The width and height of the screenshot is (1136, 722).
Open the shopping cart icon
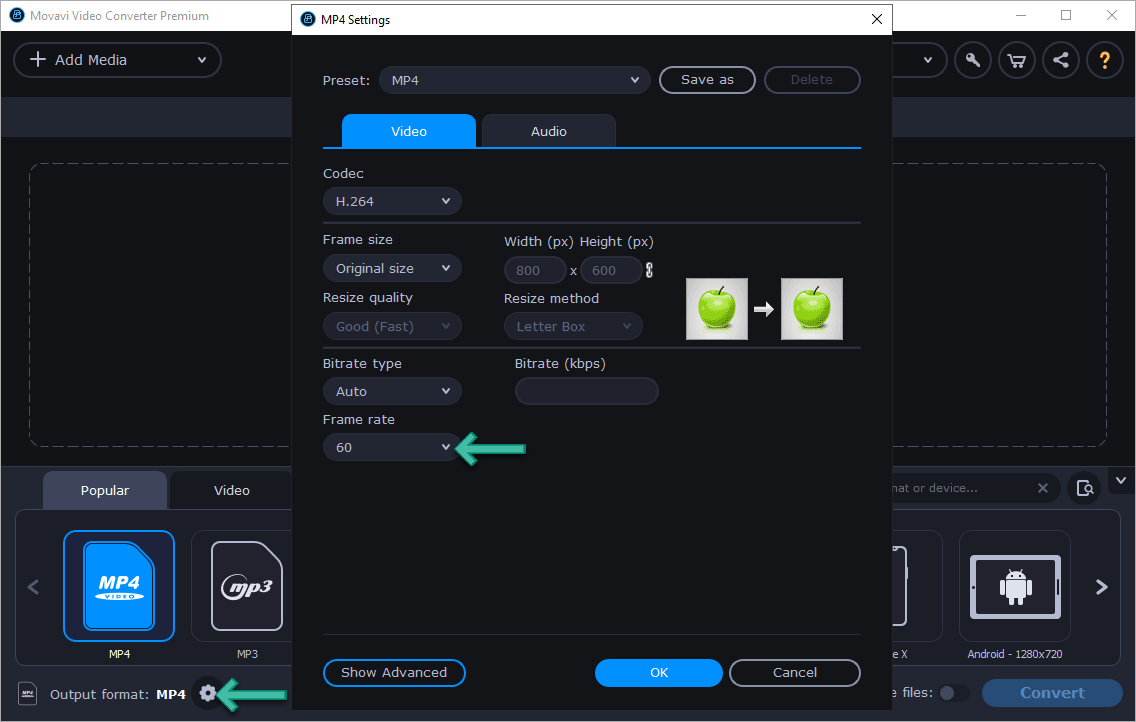click(x=1016, y=60)
